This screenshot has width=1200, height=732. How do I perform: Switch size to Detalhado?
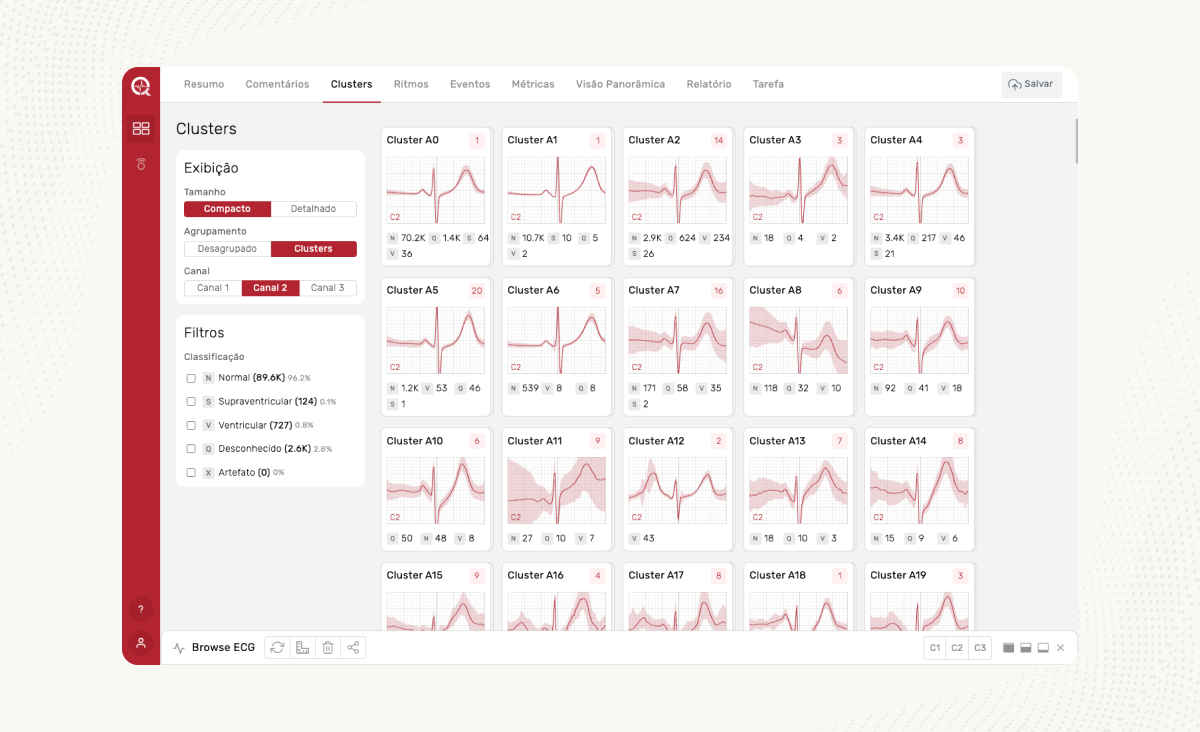(x=313, y=209)
